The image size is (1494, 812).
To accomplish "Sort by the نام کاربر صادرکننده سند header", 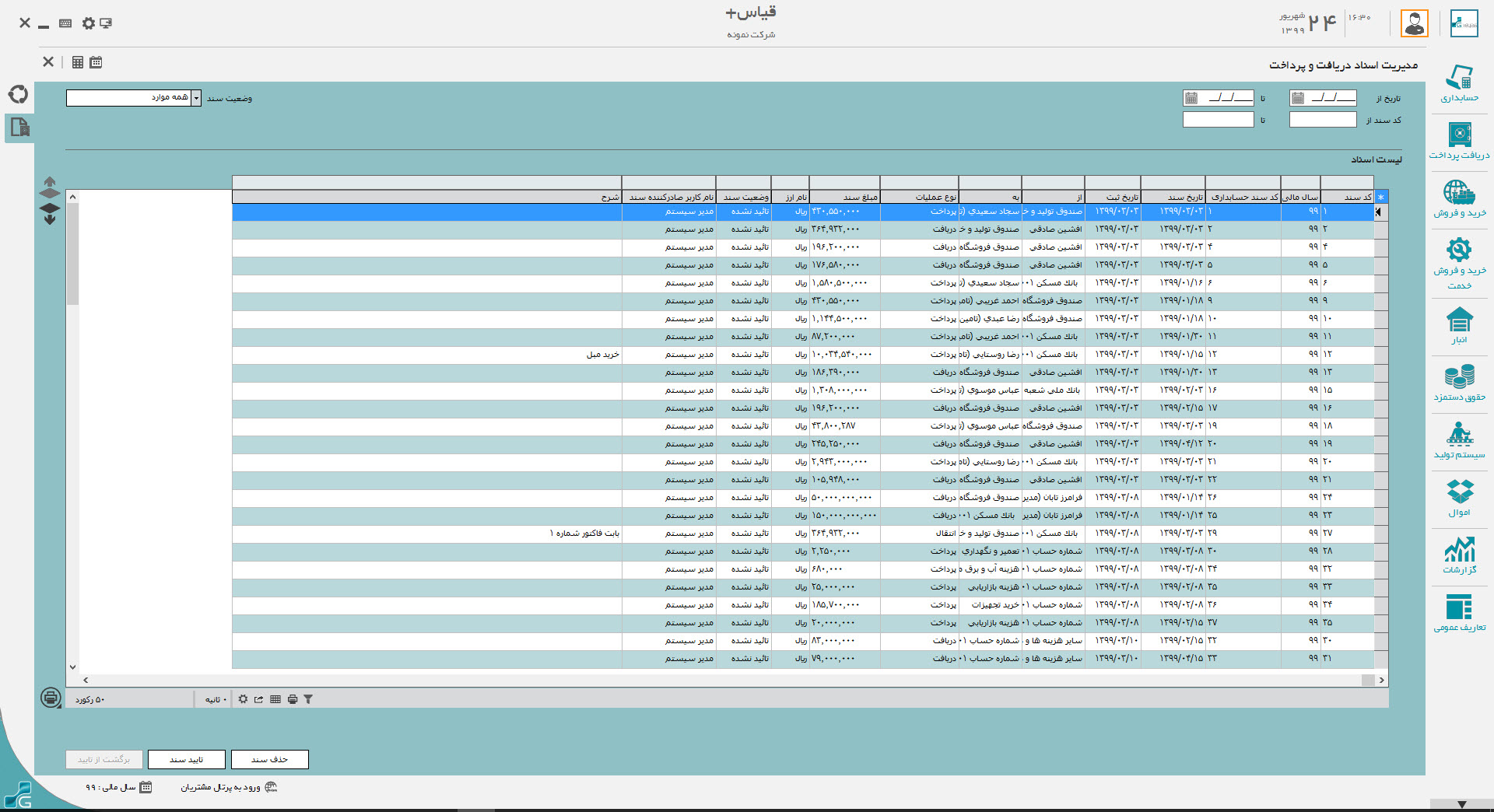I will coord(669,197).
